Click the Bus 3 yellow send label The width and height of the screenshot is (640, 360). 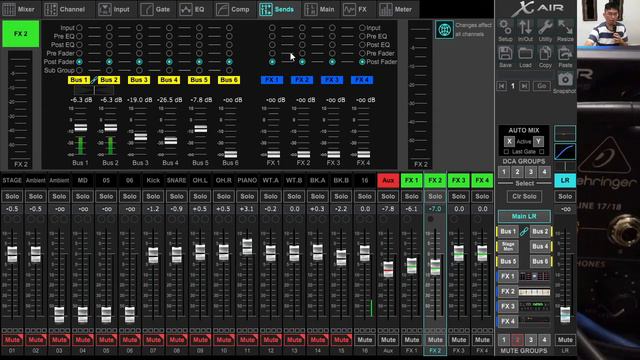(x=139, y=80)
